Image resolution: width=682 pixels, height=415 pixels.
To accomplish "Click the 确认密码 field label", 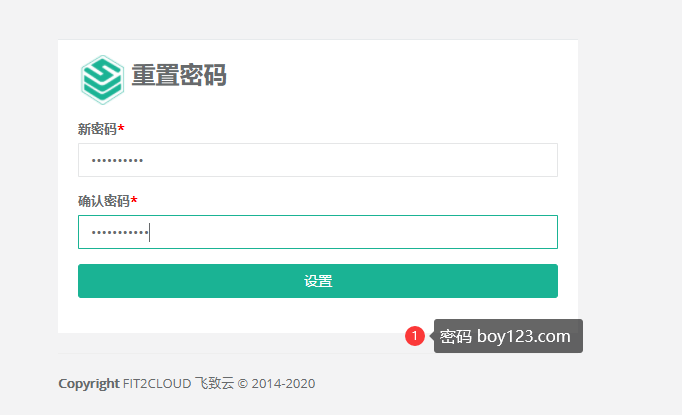I will (104, 201).
